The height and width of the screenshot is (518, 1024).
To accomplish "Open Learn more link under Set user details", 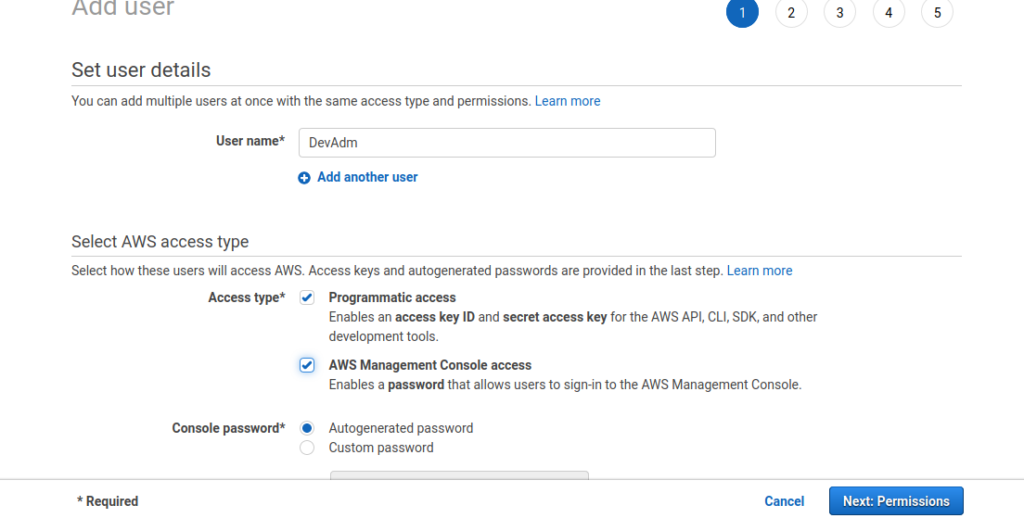I will (x=568, y=101).
